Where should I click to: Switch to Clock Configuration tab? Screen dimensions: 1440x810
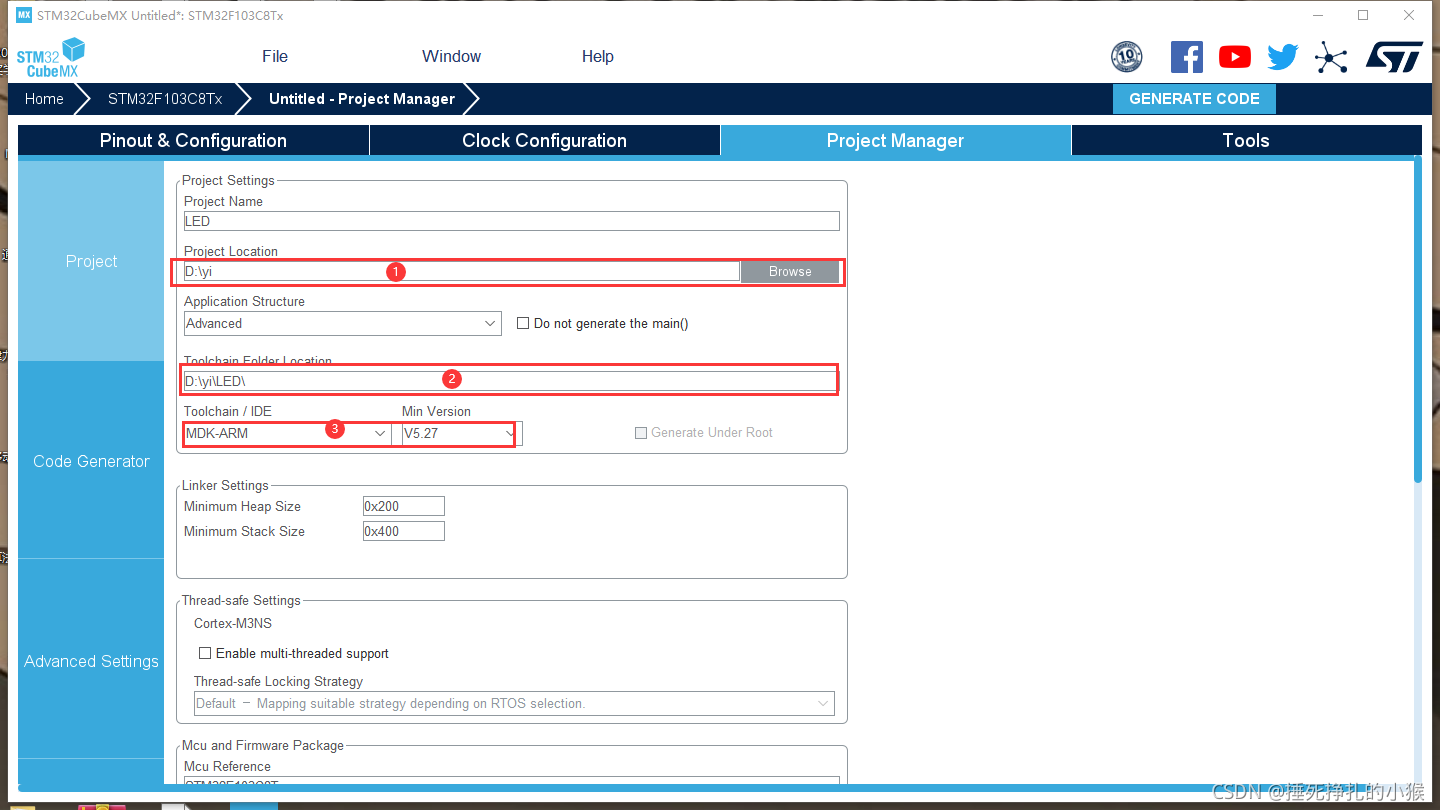[x=545, y=141]
